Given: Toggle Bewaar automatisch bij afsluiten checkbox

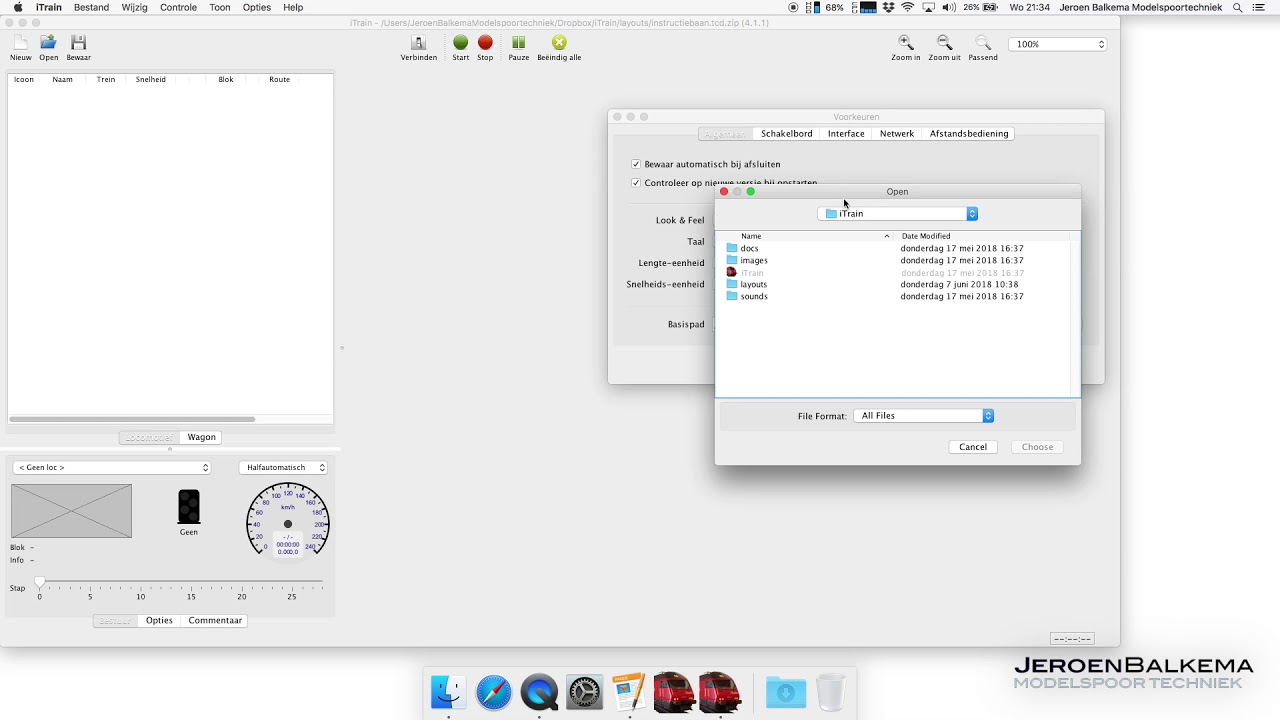Looking at the screenshot, I should point(636,164).
